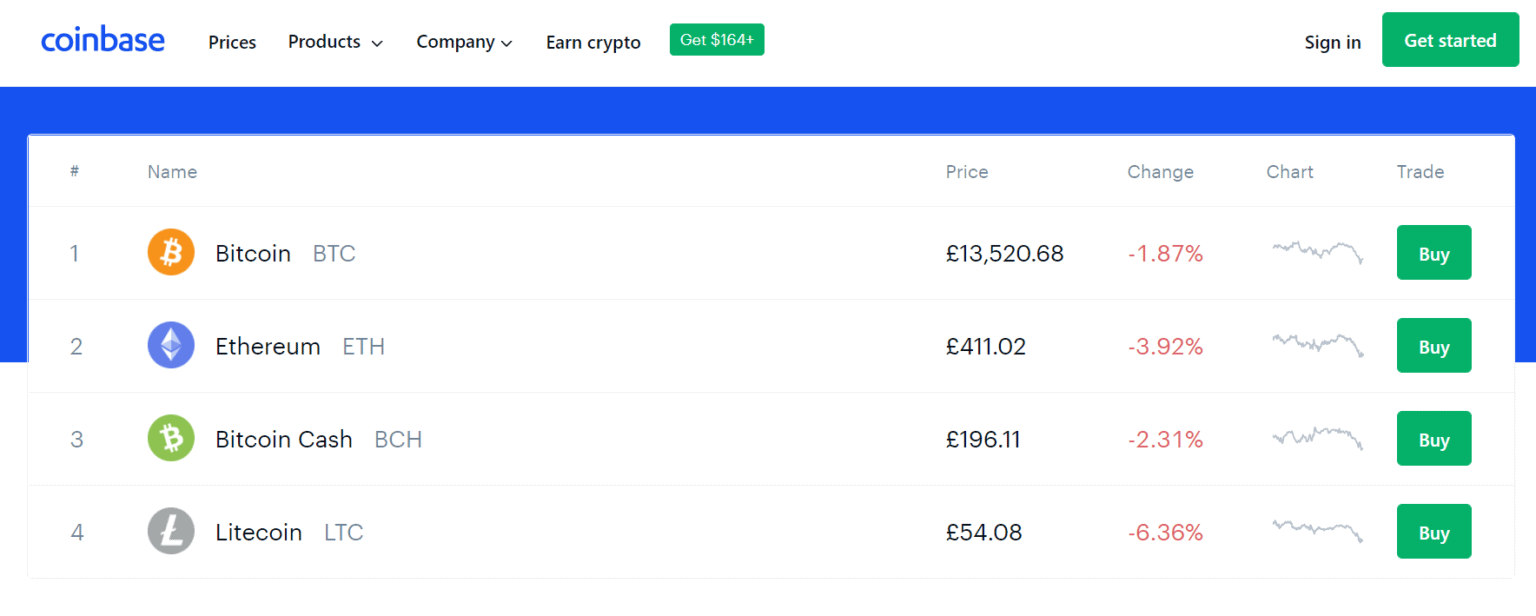Open the Bitcoin Cash chart sparkline
This screenshot has height=616, width=1536.
click(x=1317, y=438)
